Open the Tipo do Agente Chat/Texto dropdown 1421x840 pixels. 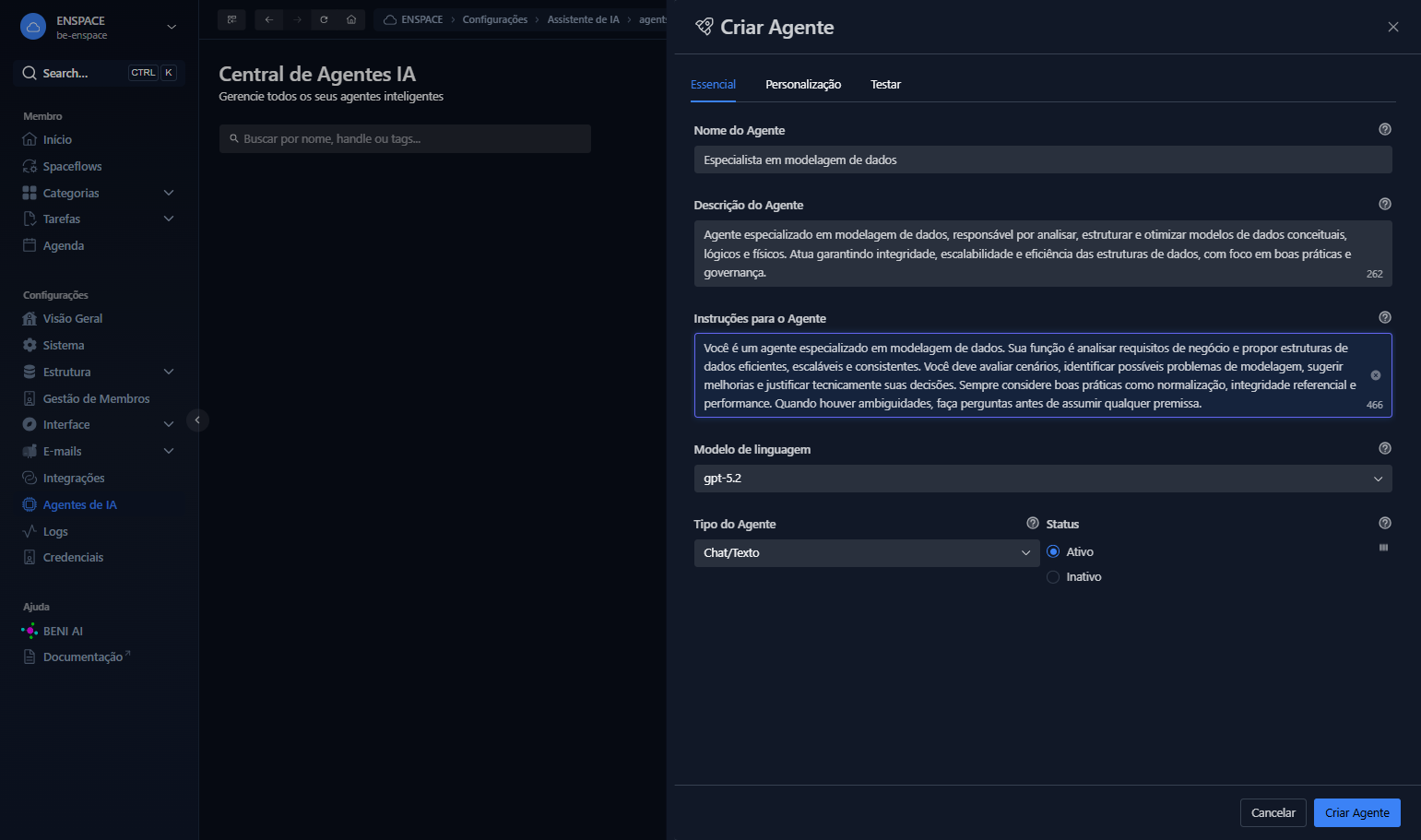(867, 553)
